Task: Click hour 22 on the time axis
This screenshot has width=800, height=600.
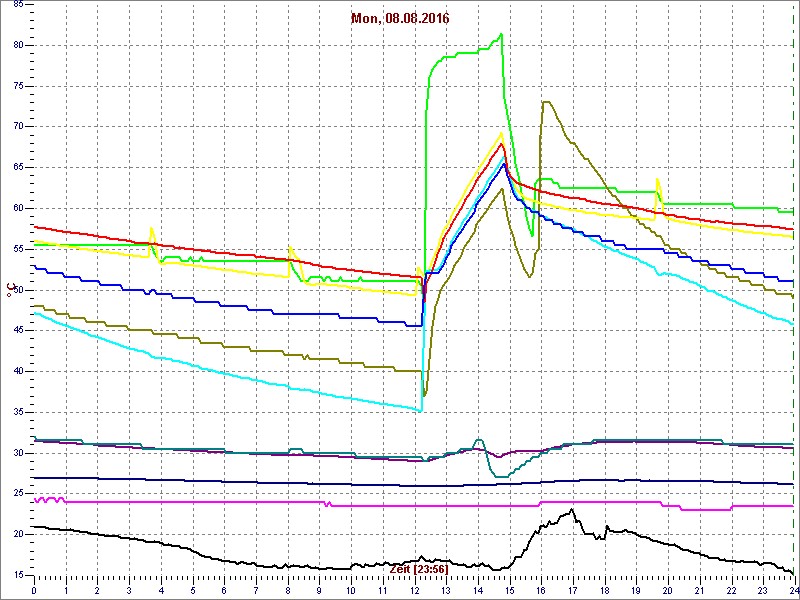Action: pyautogui.click(x=730, y=589)
